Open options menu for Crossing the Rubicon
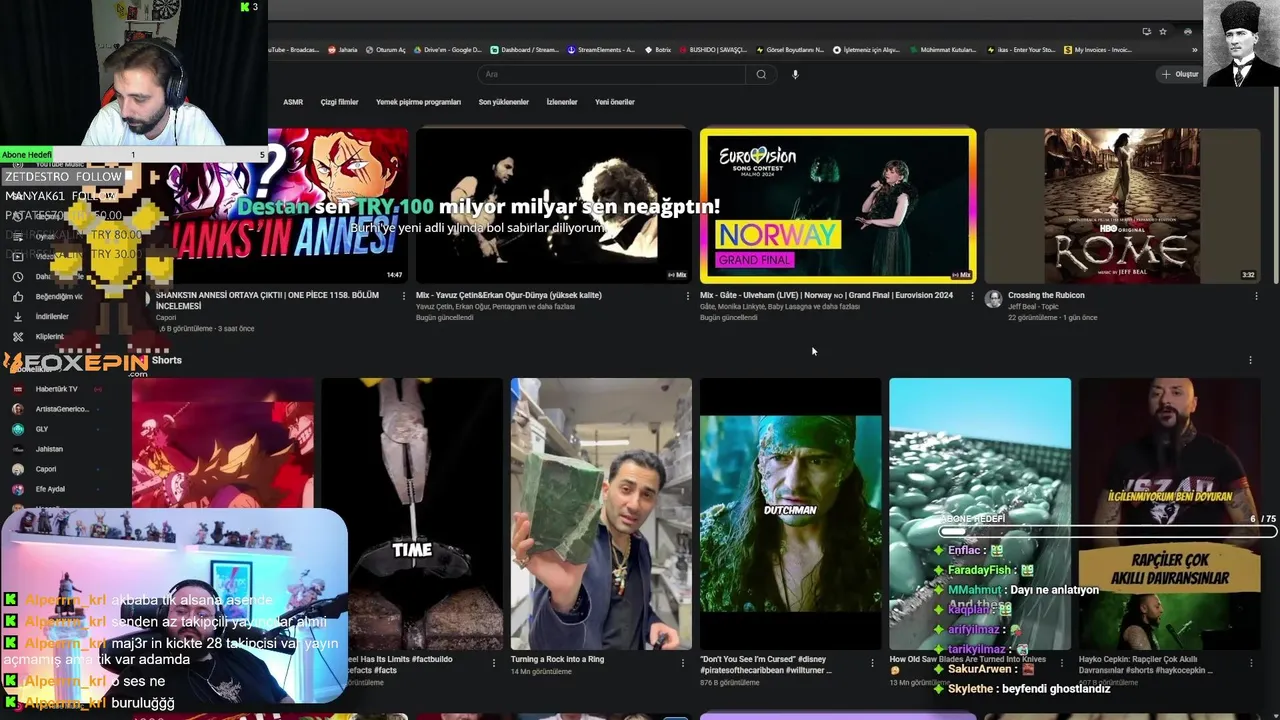The image size is (1280, 720). 1256,296
